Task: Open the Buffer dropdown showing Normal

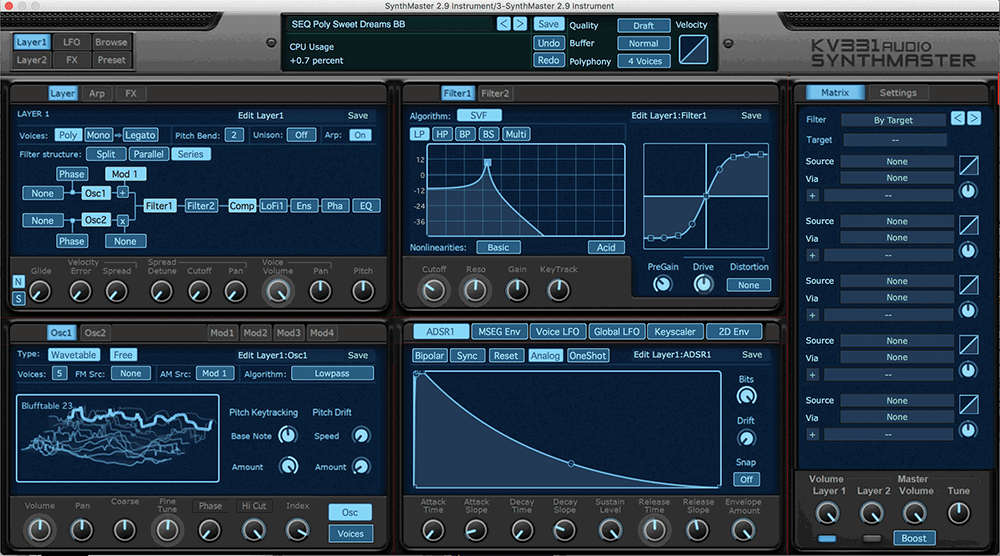Action: (643, 43)
